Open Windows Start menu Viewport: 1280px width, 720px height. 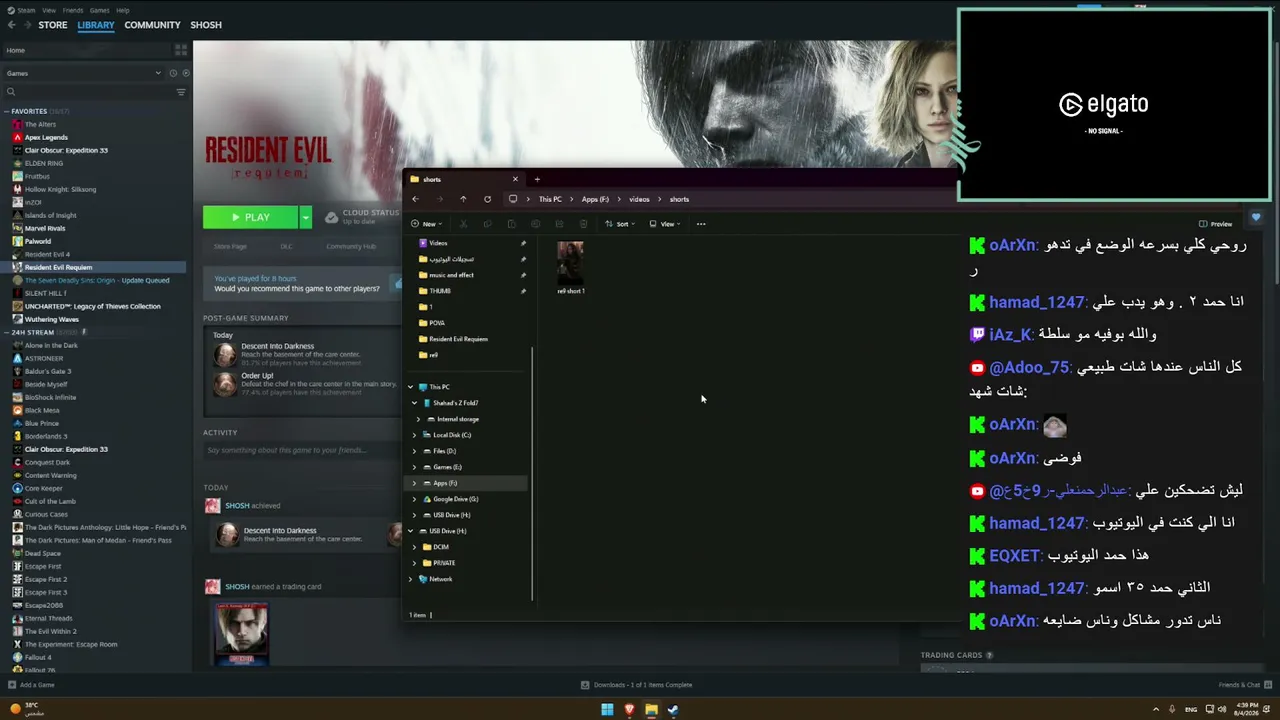(607, 710)
